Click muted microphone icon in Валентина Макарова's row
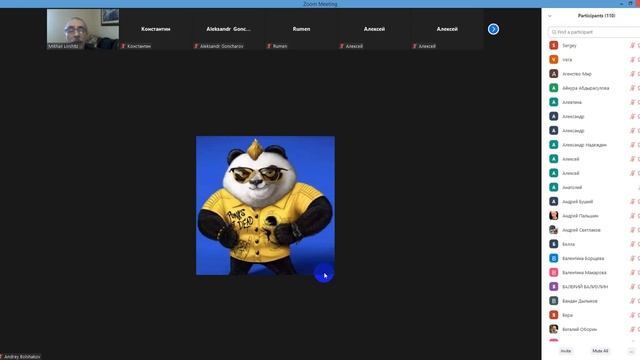The width and height of the screenshot is (640, 360). pyautogui.click(x=632, y=272)
